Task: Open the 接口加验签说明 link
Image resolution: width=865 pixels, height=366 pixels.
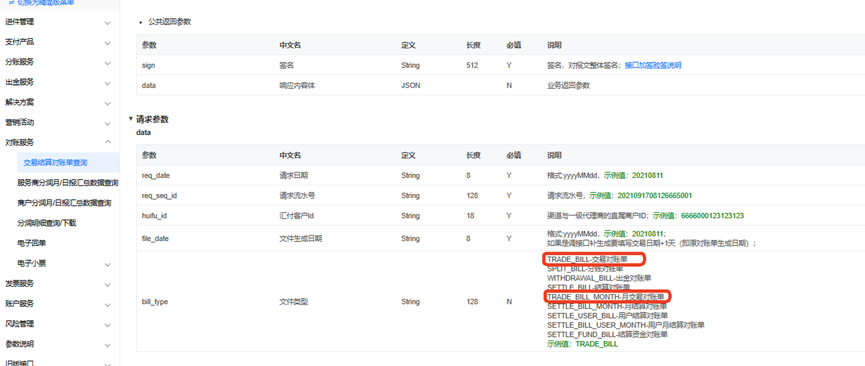Action: pyautogui.click(x=653, y=65)
